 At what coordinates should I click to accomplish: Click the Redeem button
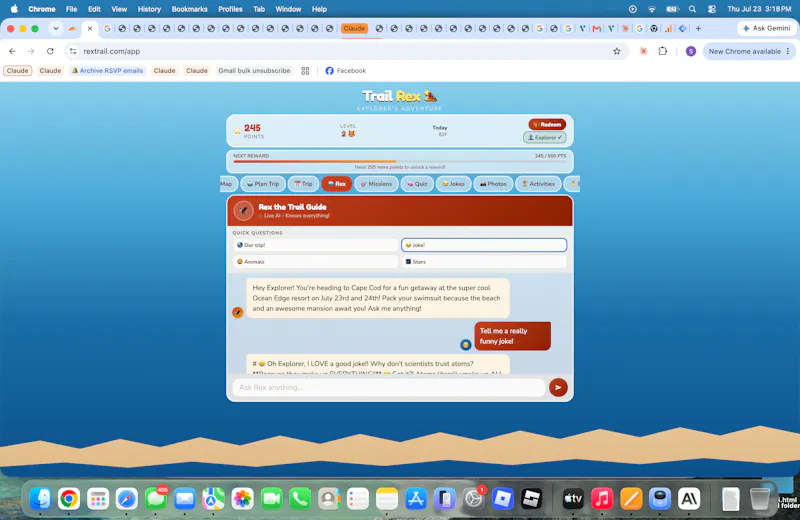547,125
